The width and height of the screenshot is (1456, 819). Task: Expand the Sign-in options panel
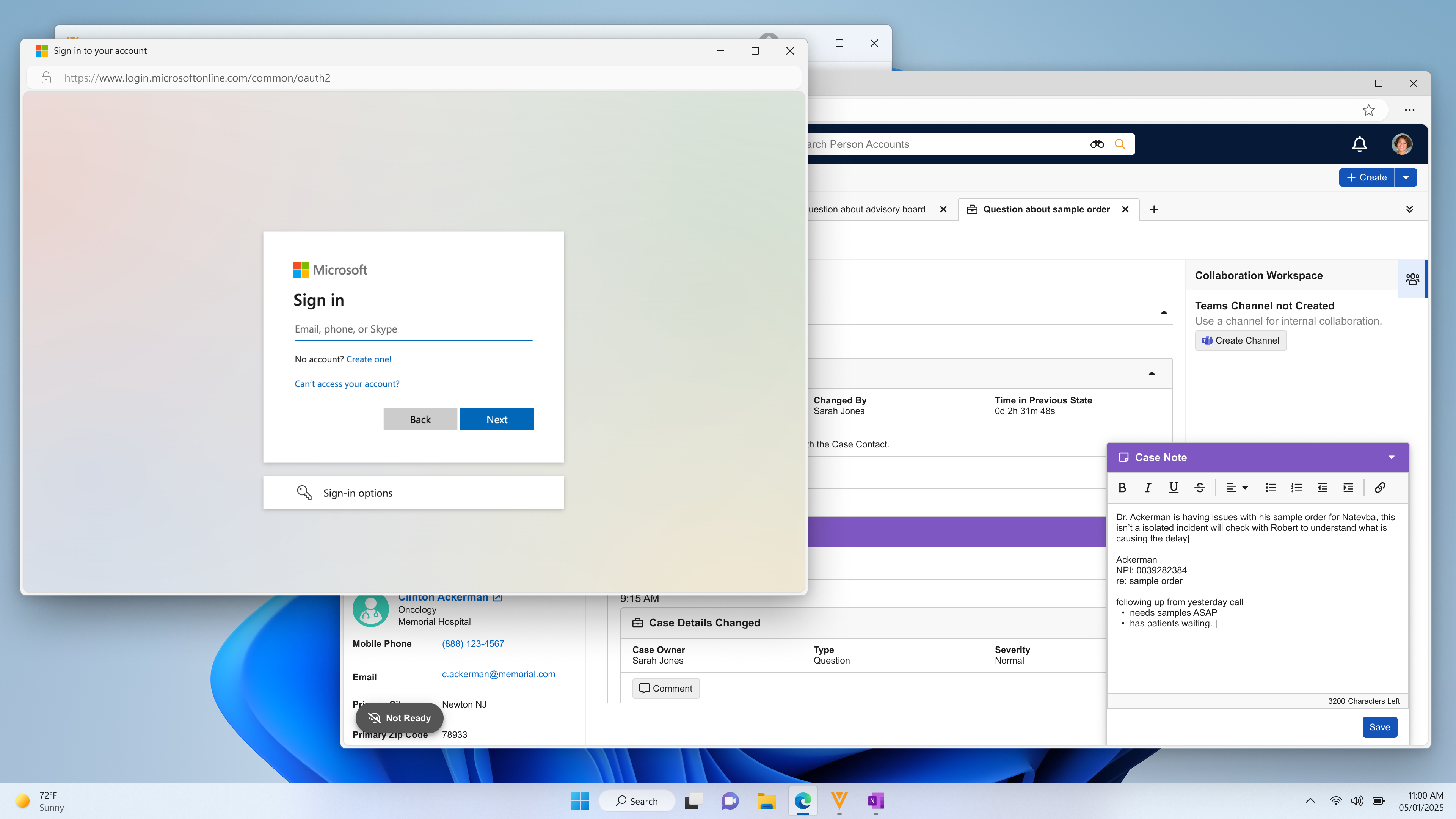[x=413, y=493]
